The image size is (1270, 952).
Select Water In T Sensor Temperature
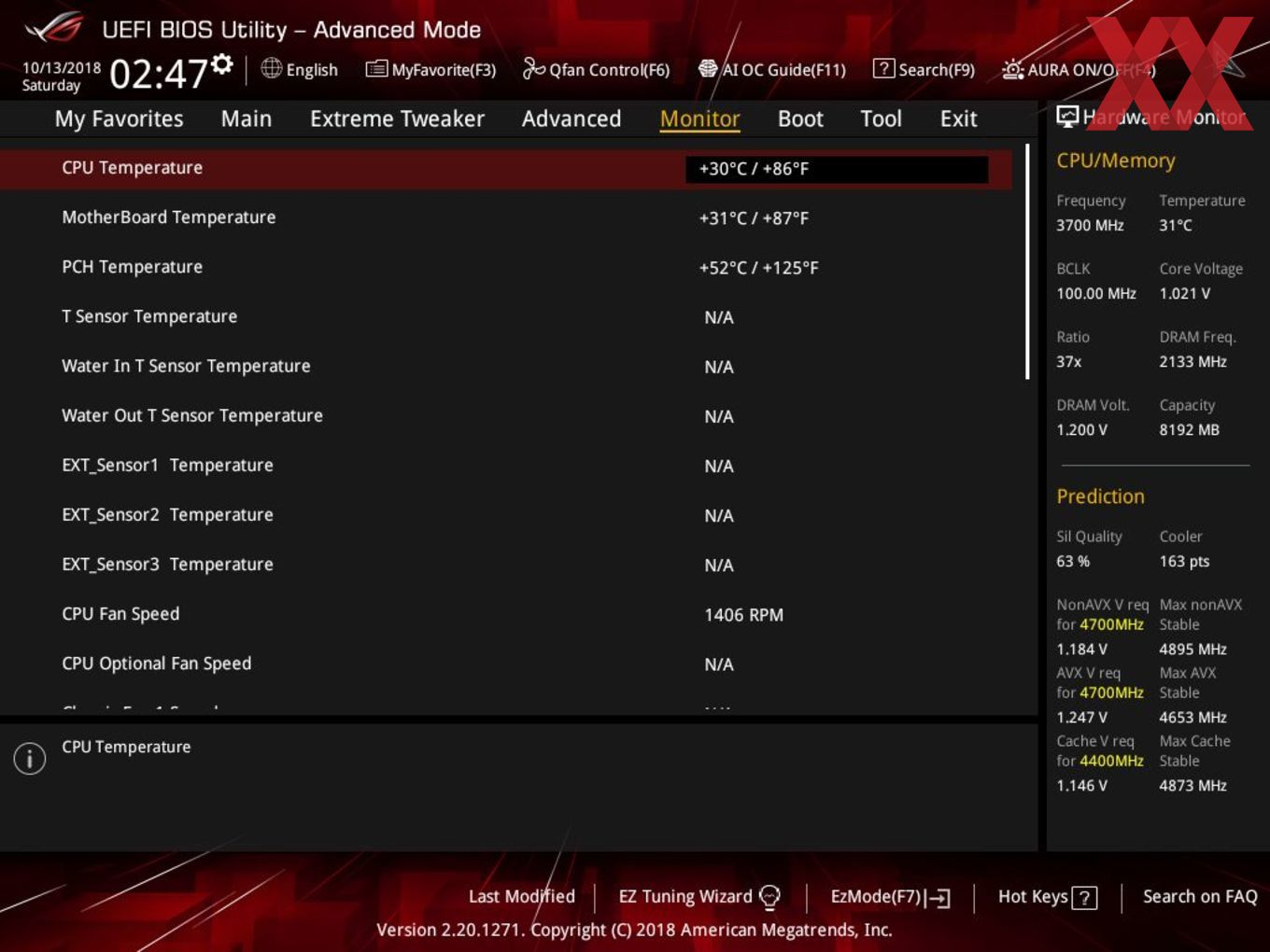[506, 366]
